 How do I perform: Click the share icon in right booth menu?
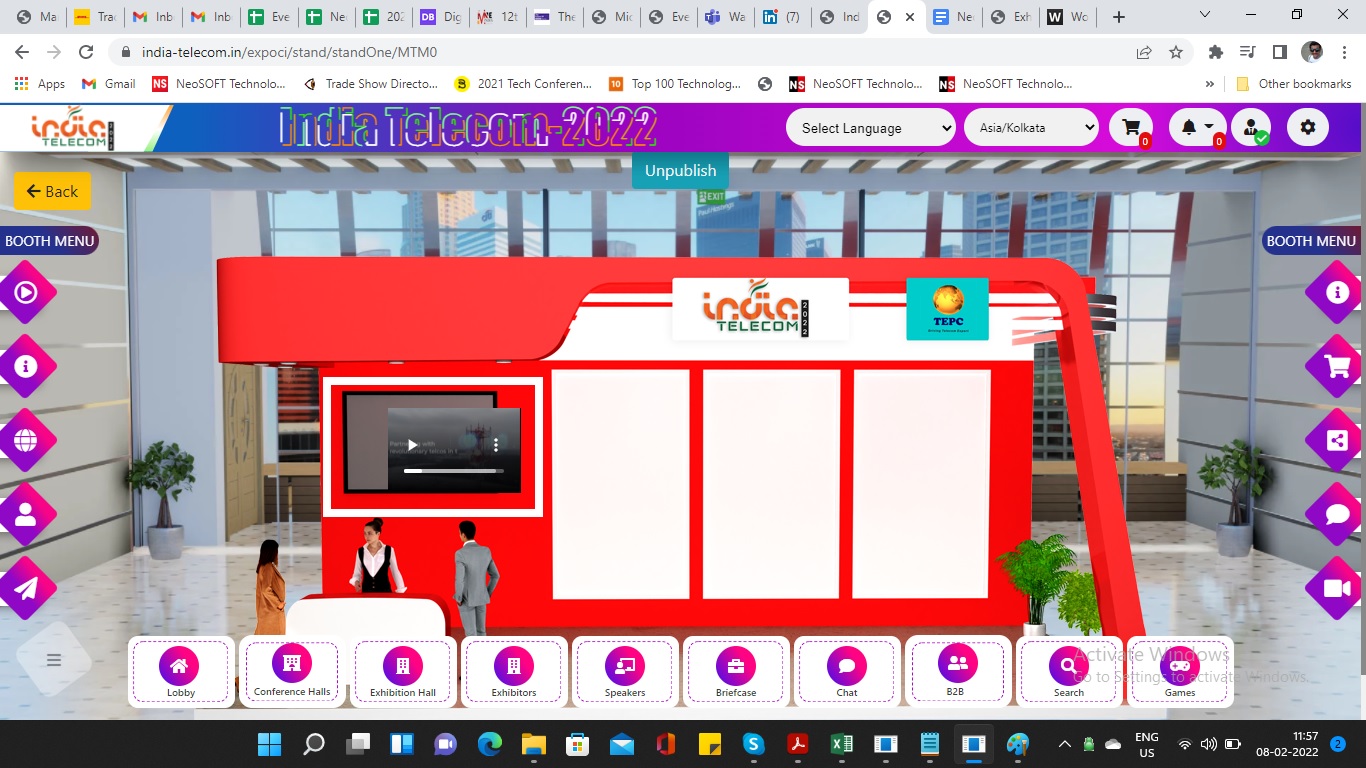(x=1337, y=441)
